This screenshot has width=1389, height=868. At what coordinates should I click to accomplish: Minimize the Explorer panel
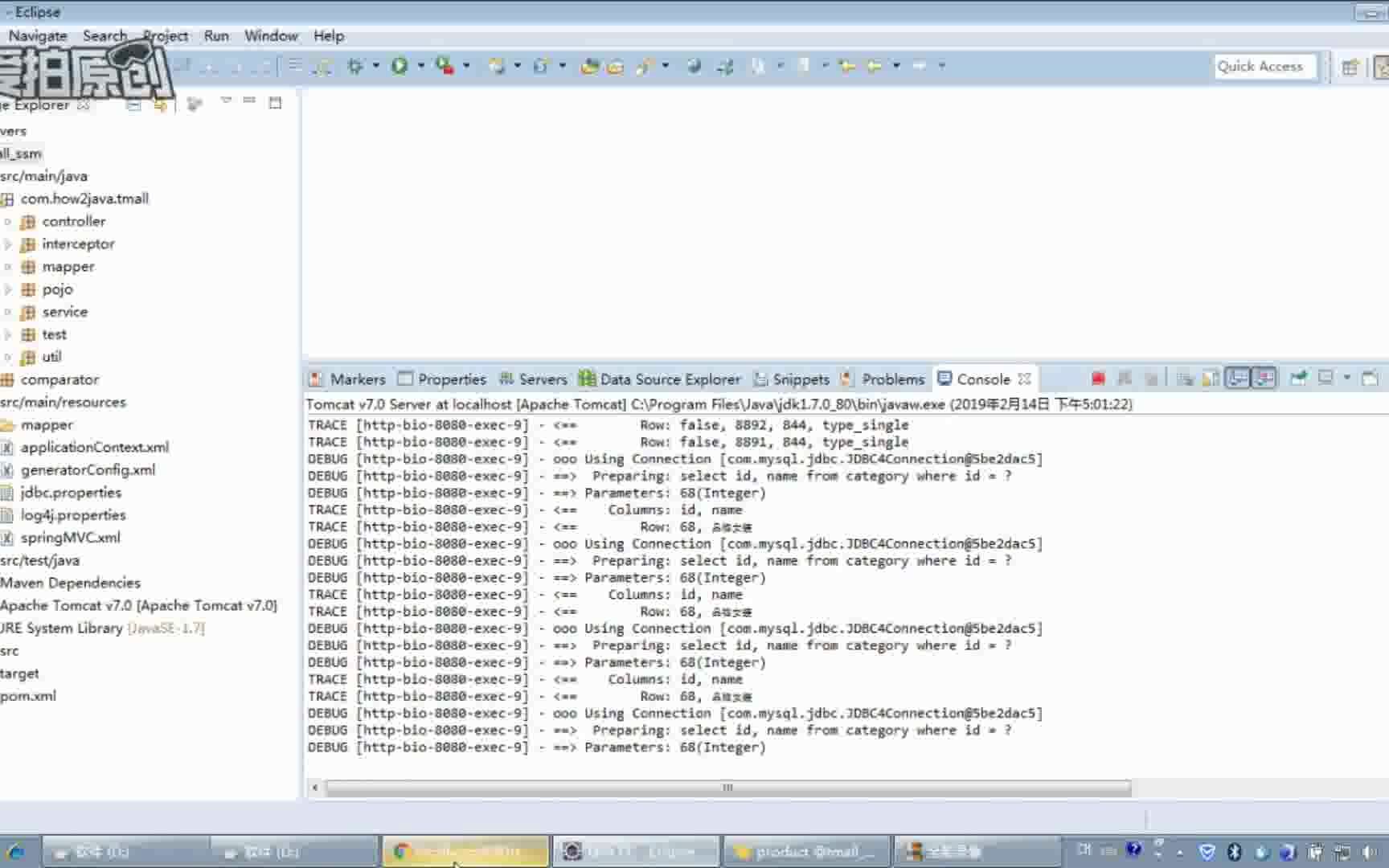249,102
